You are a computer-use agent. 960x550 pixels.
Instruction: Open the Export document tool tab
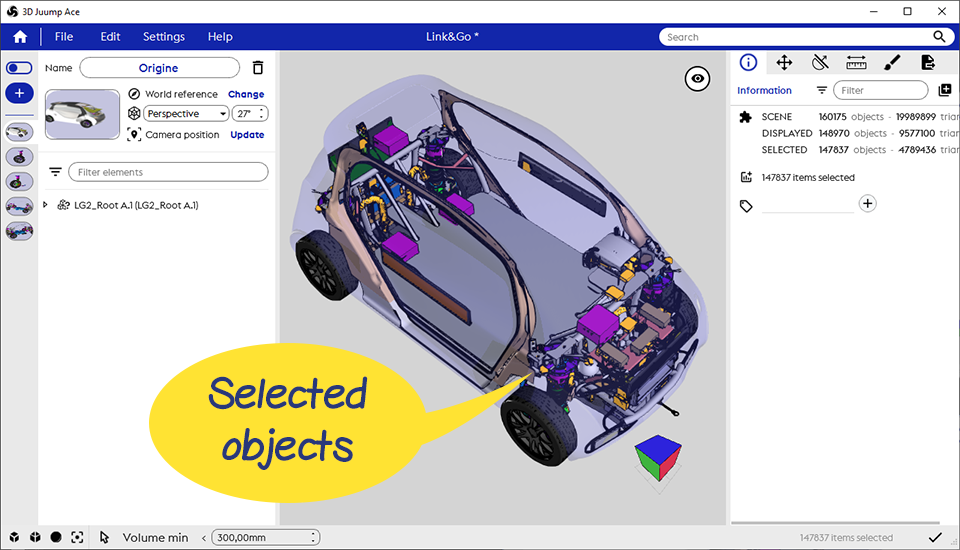point(928,62)
